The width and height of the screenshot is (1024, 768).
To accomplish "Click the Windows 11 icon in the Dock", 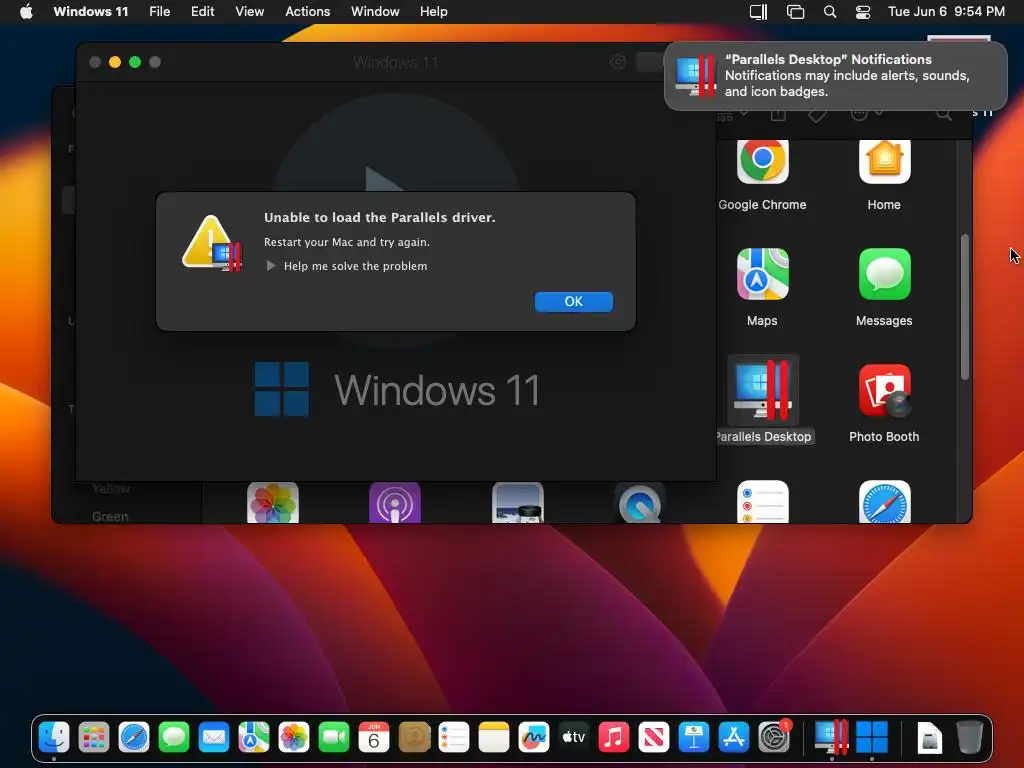I will tap(872, 738).
